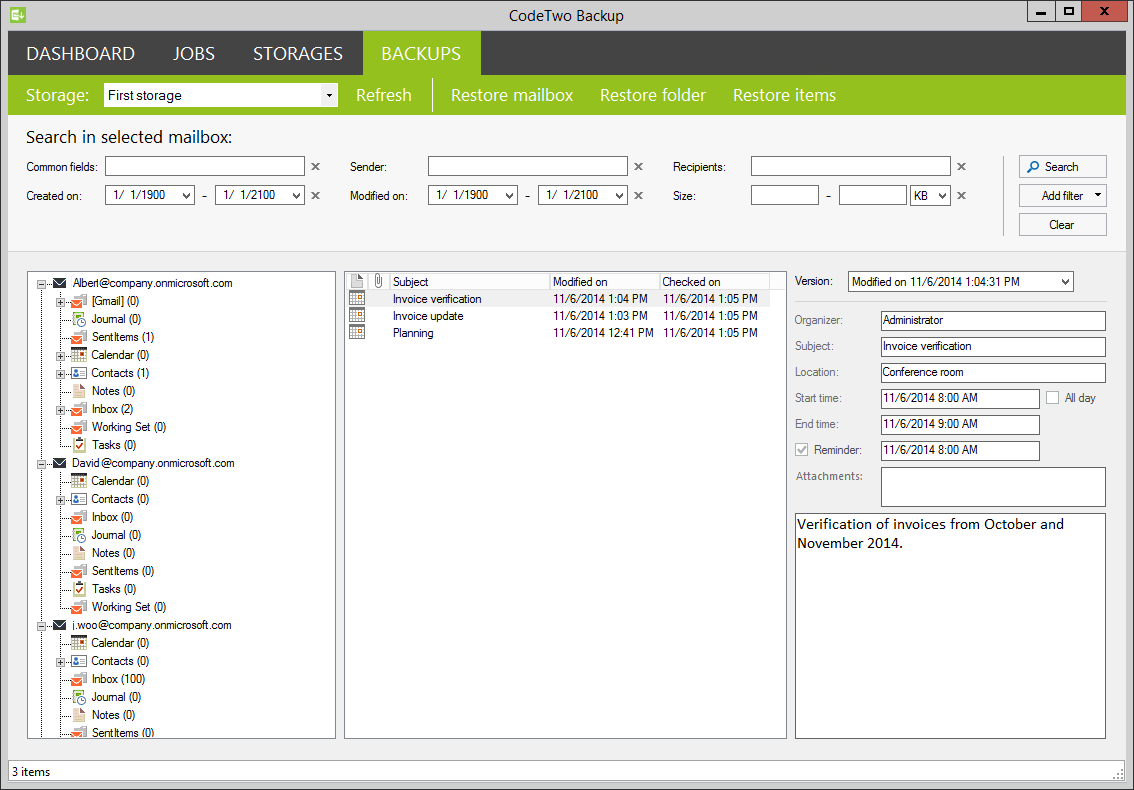Click Restore mailbox
The image size is (1134, 790).
point(512,95)
